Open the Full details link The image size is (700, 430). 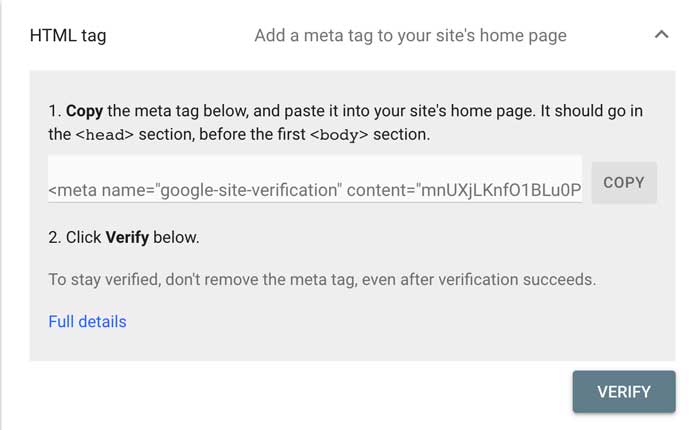point(87,322)
